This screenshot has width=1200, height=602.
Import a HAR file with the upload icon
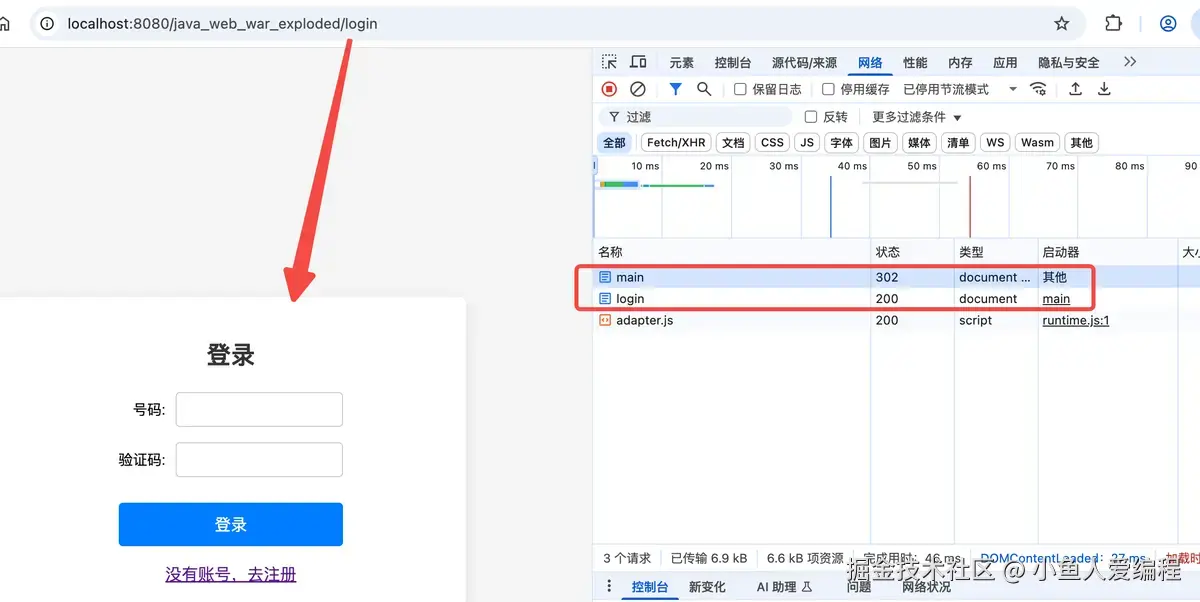coord(1075,89)
